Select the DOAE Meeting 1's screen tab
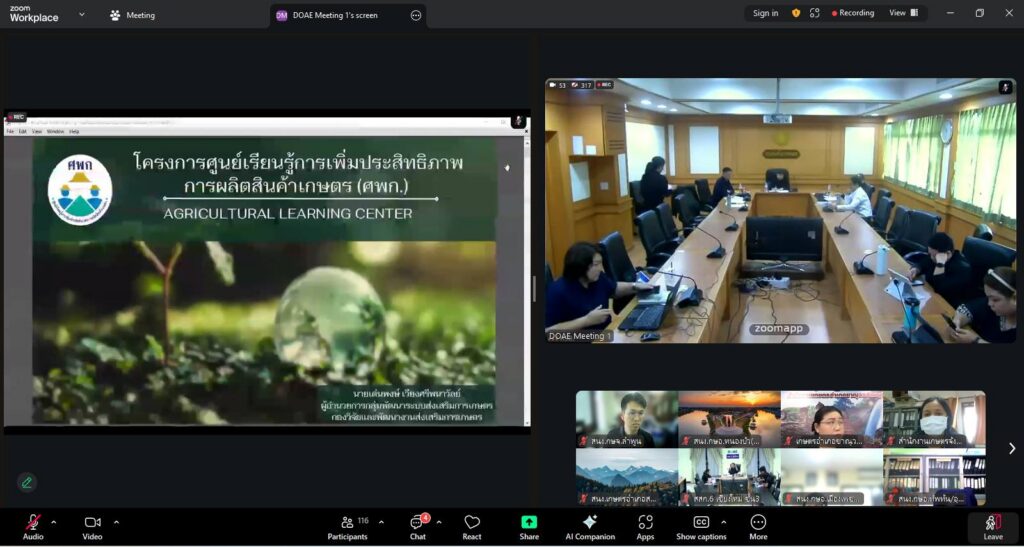The width and height of the screenshot is (1024, 547). (335, 15)
